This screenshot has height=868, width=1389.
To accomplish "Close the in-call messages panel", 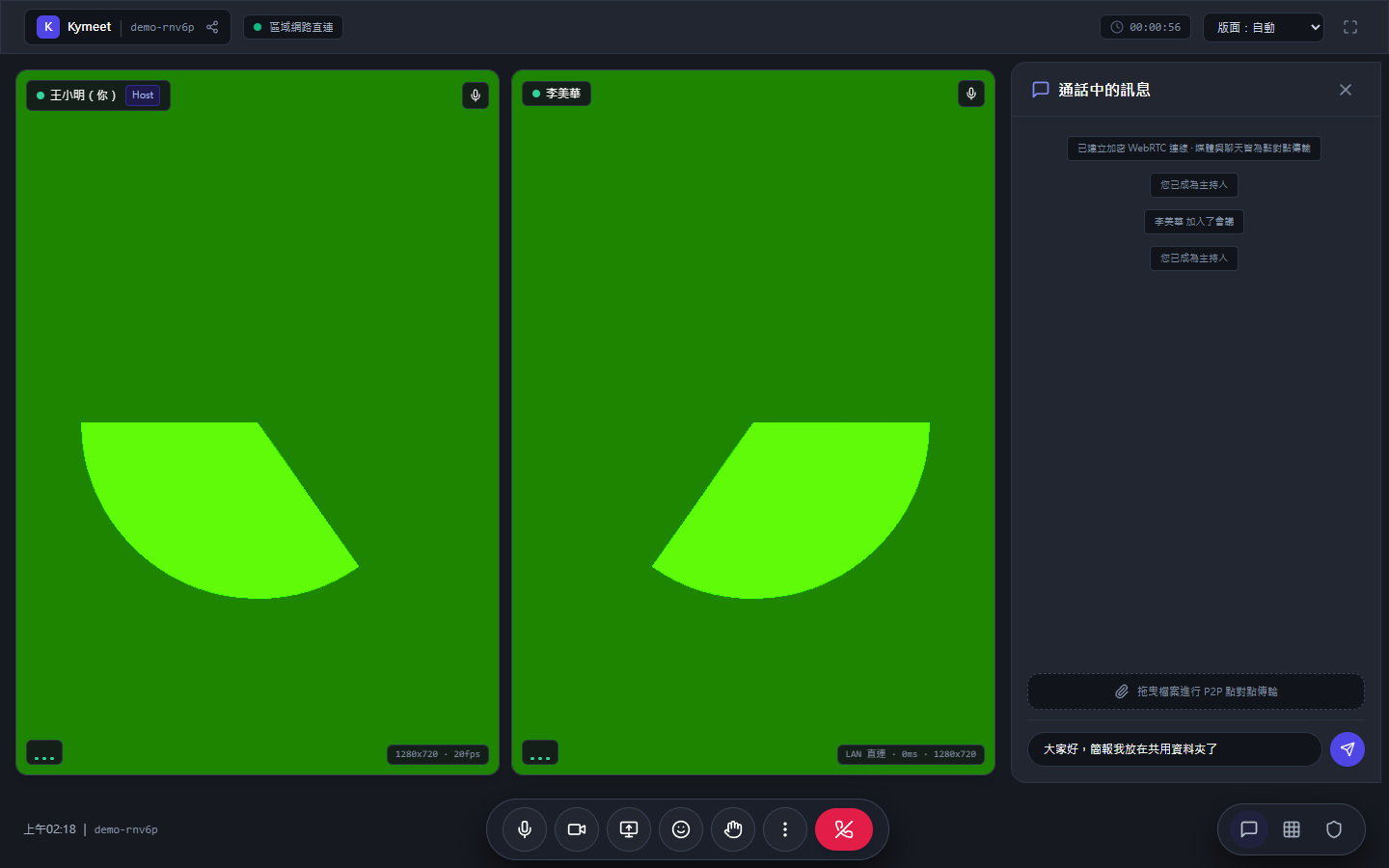I will (1346, 90).
